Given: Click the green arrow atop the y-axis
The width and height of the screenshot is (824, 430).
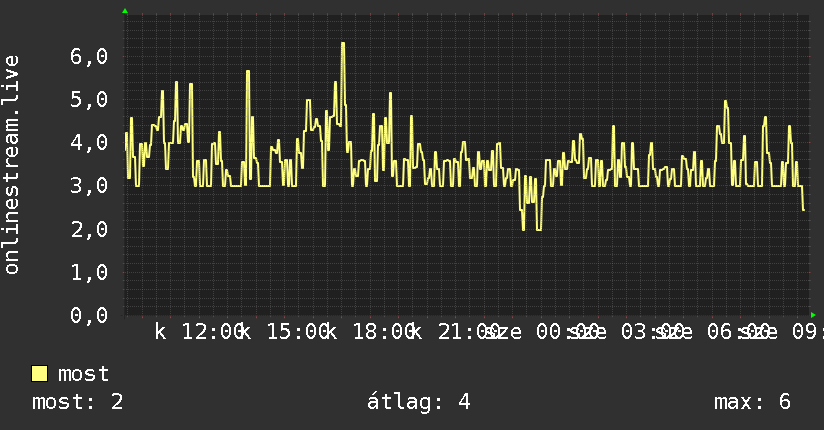Looking at the screenshot, I should 125,11.
